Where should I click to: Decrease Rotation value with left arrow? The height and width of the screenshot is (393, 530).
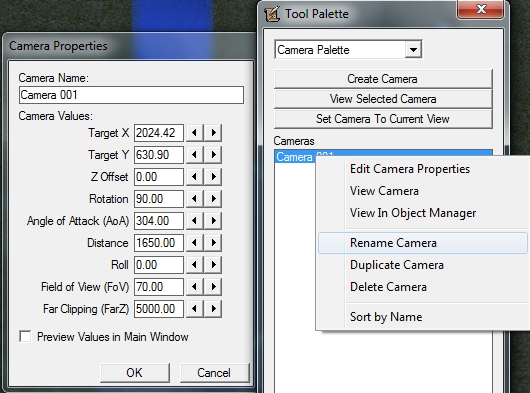(x=194, y=198)
